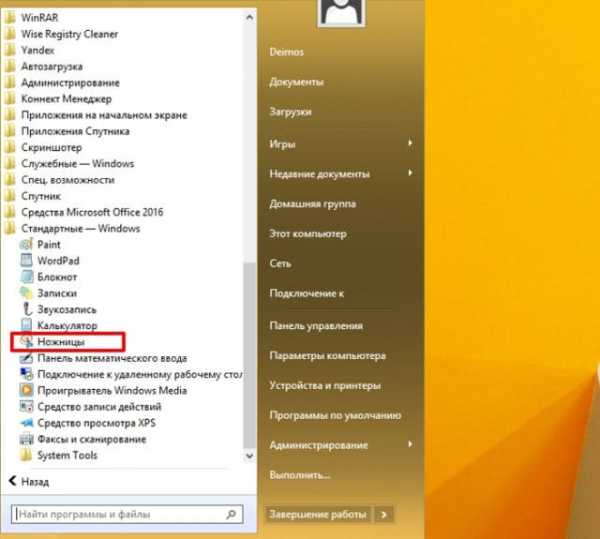Expand the Приложения Спутника folder
Screen dimensions: 600x539
(x=75, y=131)
